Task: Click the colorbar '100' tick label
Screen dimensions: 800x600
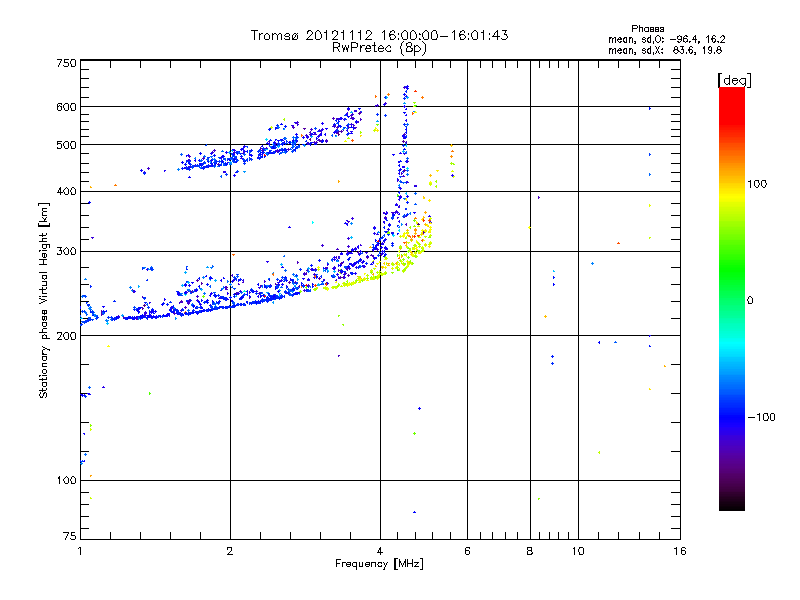Action: [757, 184]
